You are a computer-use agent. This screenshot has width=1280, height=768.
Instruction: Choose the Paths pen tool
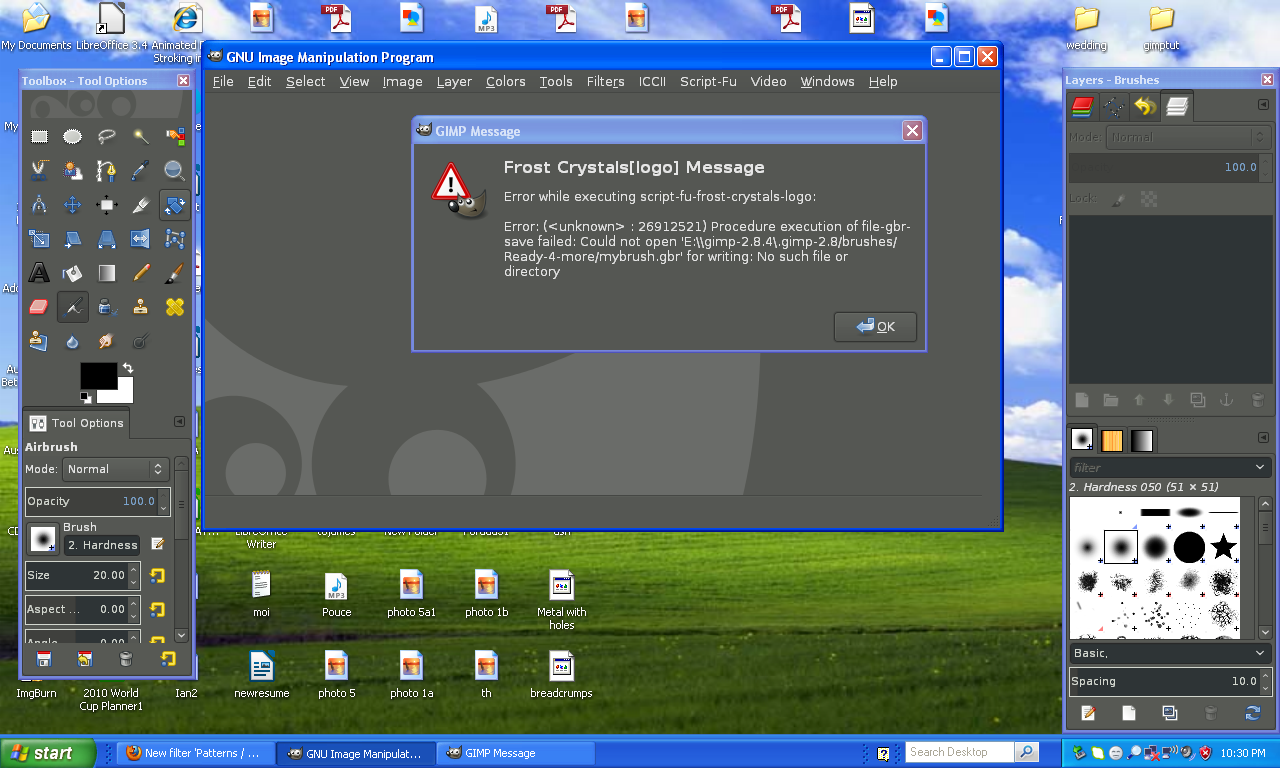tap(107, 171)
